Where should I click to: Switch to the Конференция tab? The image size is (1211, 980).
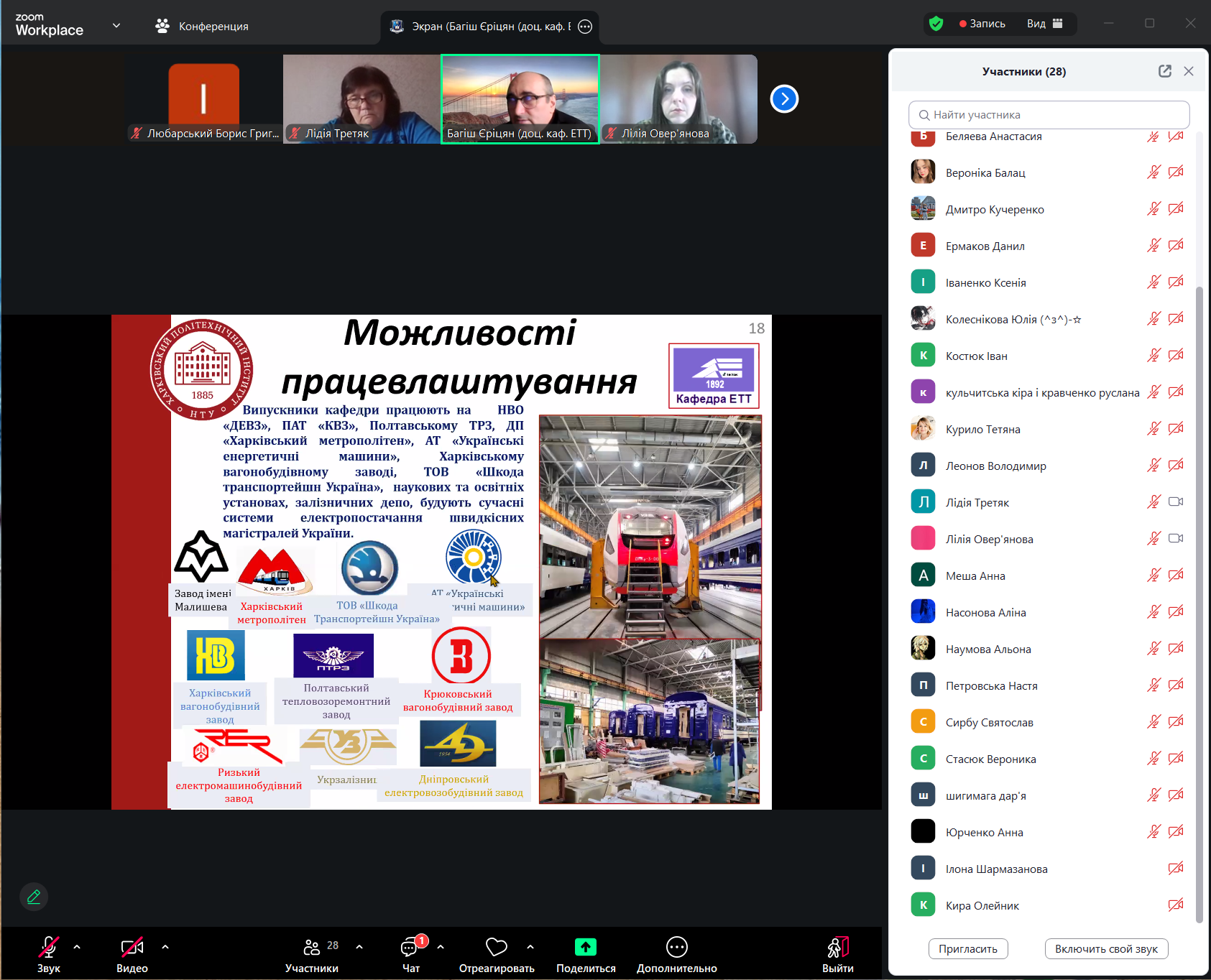[x=202, y=26]
